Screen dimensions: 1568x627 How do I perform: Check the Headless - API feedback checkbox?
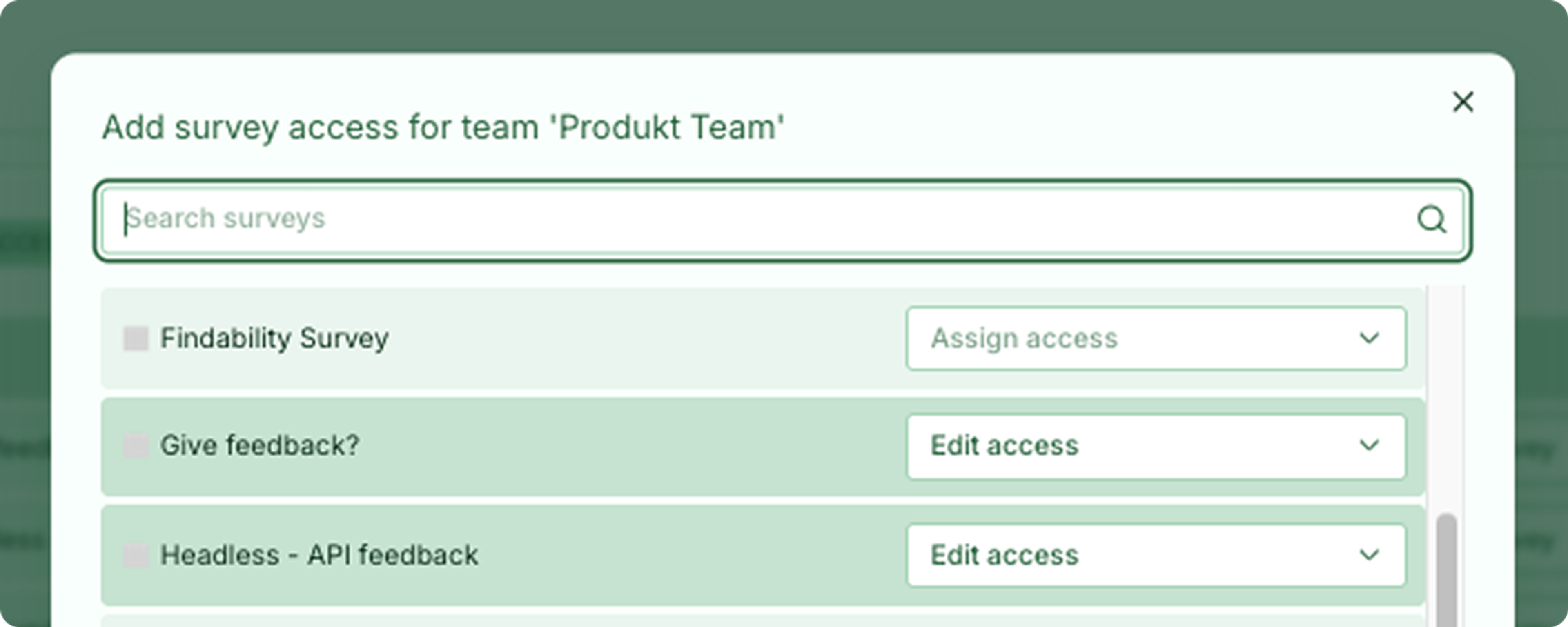(136, 555)
